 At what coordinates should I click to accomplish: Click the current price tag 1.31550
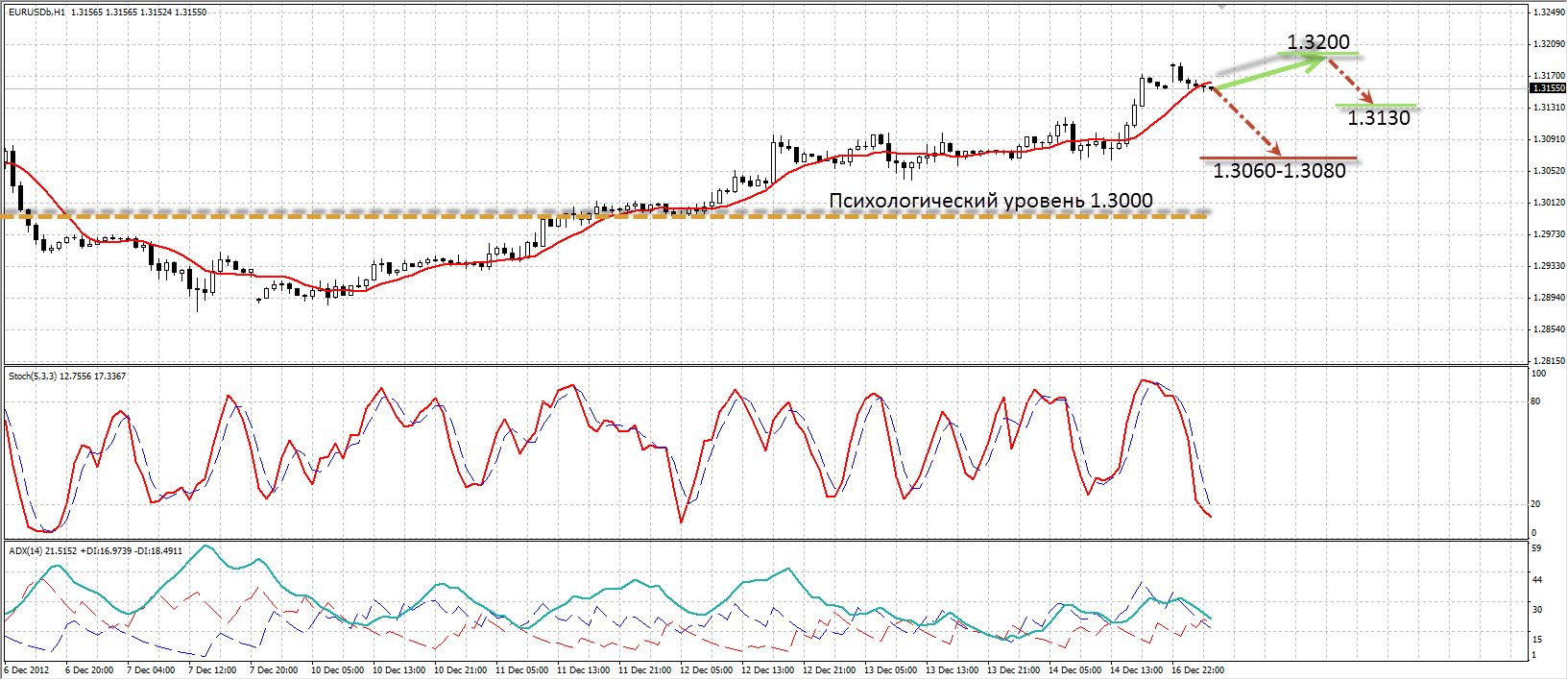(1548, 88)
